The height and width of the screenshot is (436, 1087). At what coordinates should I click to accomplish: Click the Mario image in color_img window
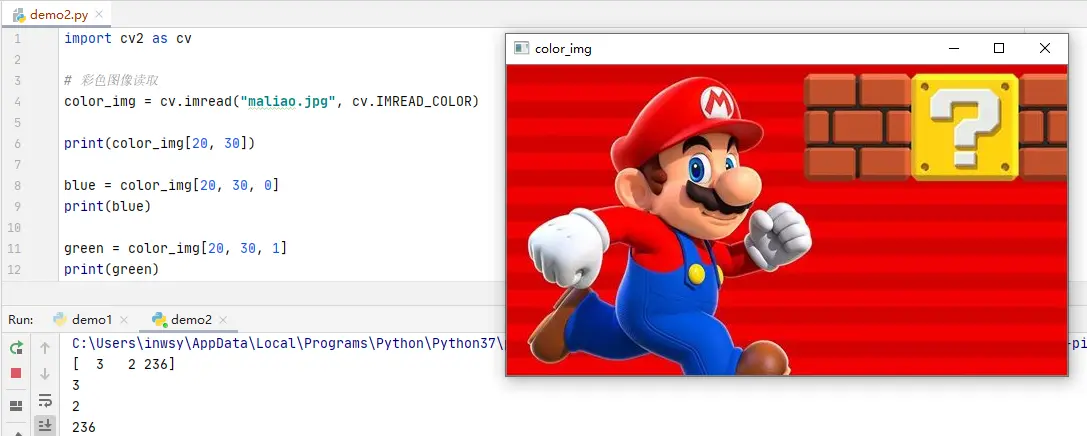[x=787, y=220]
